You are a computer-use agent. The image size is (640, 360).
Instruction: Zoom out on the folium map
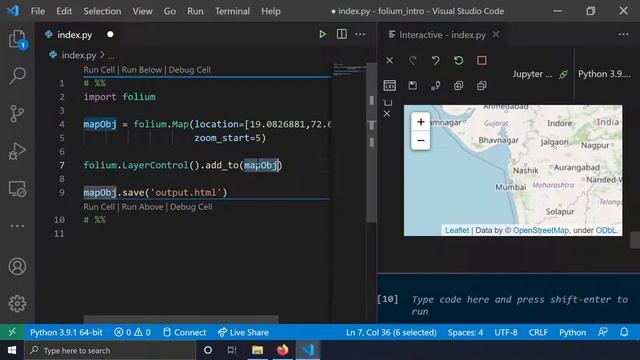coord(421,140)
